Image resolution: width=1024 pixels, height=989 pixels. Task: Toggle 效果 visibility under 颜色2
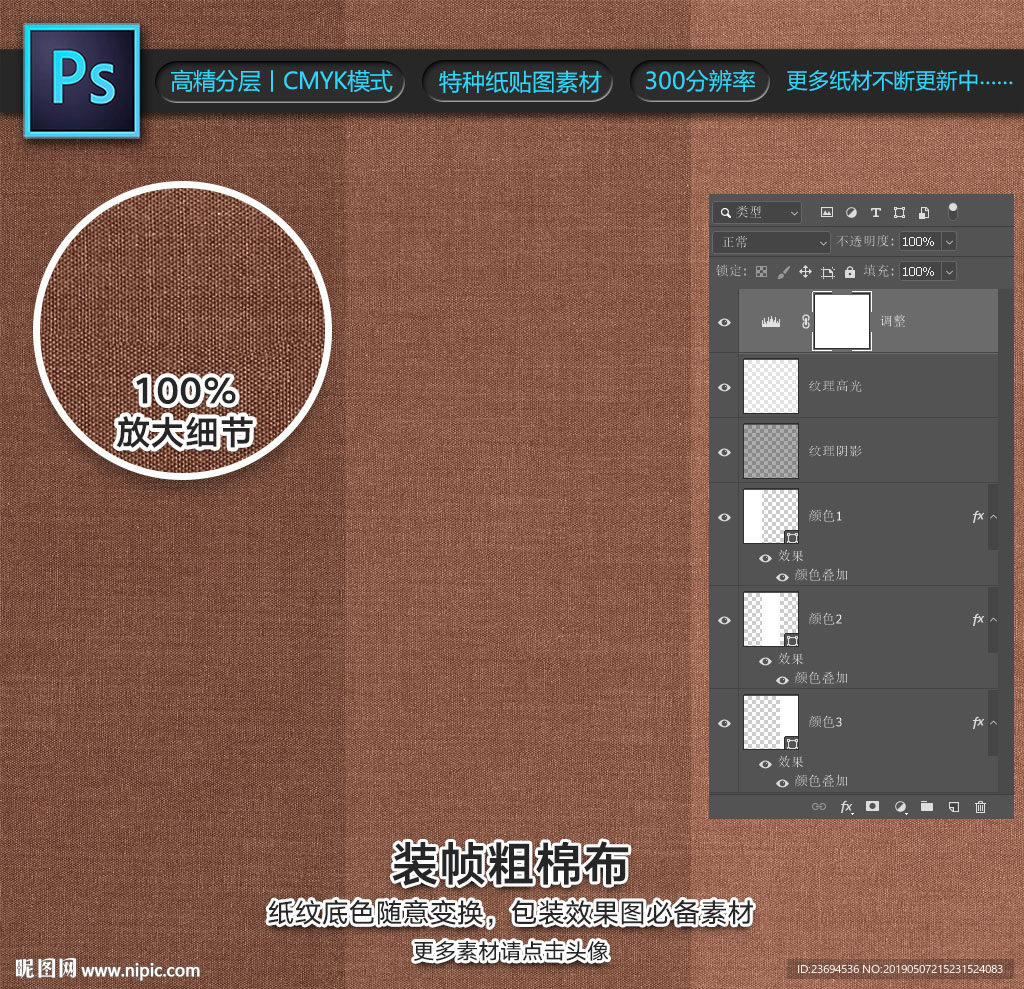(765, 661)
